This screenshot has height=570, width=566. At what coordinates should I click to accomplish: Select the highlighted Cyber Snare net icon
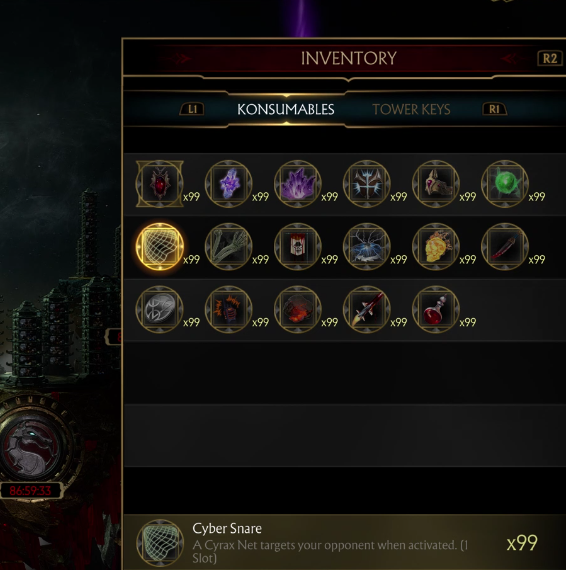click(x=160, y=246)
